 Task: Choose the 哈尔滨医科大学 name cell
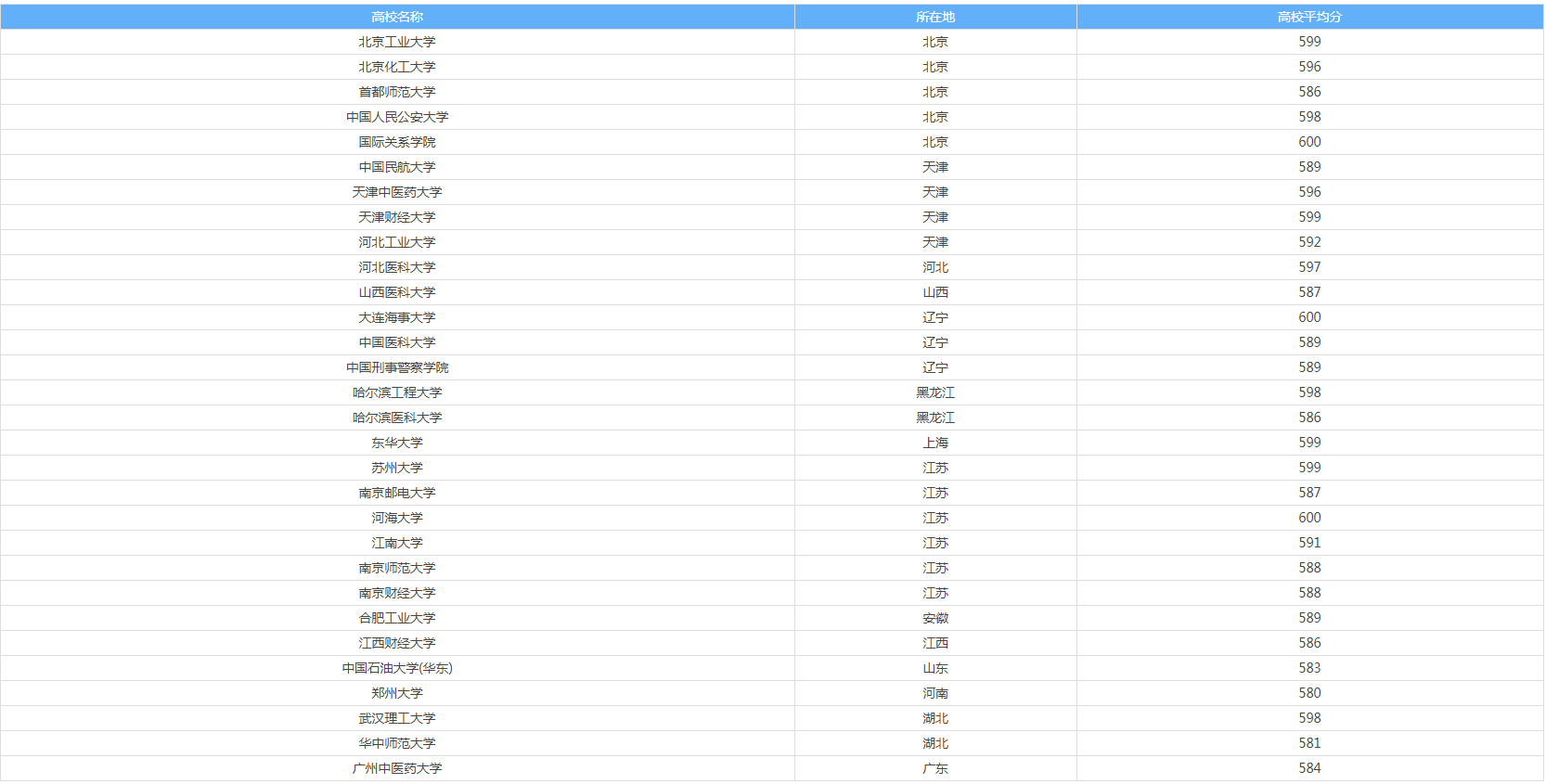point(397,418)
